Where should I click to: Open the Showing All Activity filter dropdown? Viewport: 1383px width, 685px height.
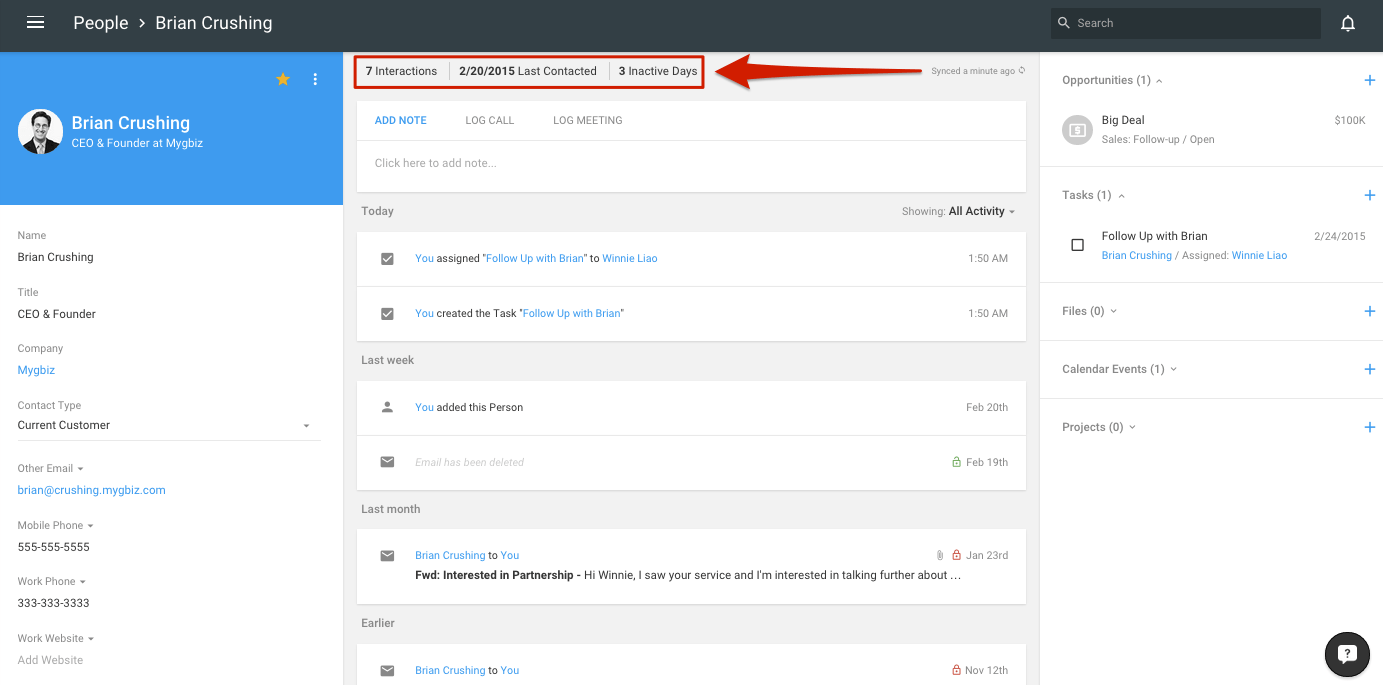(x=979, y=211)
